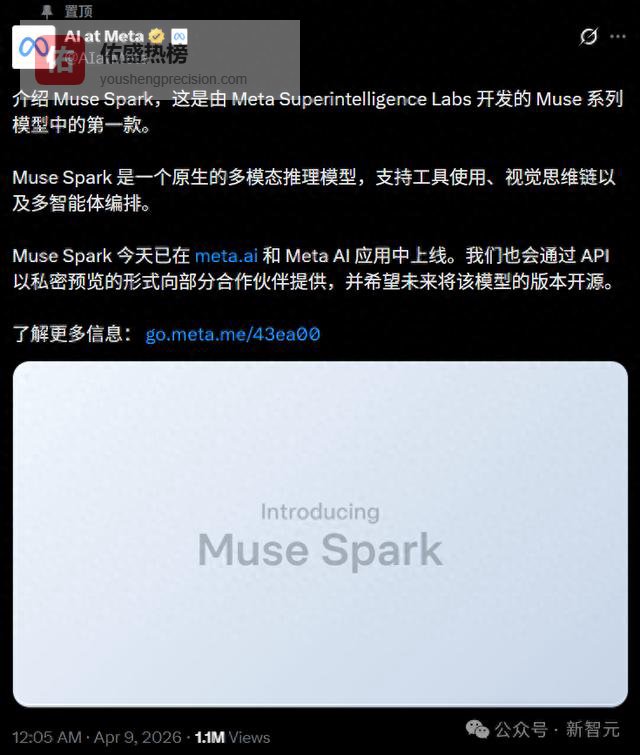This screenshot has width=640, height=755.
Task: Click the WeChat logo in the watermark
Action: (x=477, y=729)
